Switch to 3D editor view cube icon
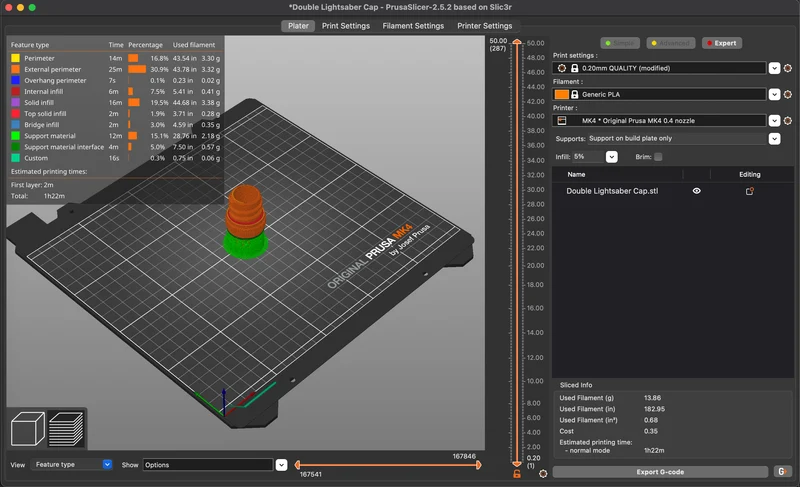Screen dimensions: 800x487 click(x=28, y=429)
